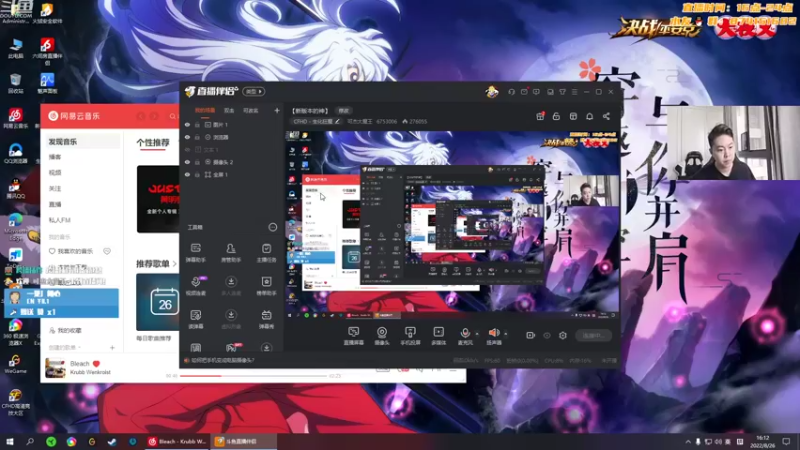Click the greyed 连接中 stream button

point(594,335)
